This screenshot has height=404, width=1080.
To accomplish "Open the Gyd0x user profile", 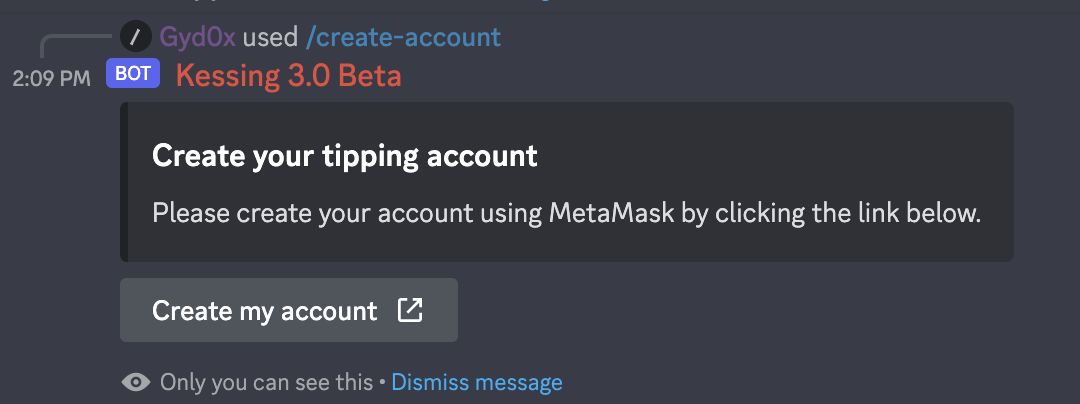I will point(197,38).
